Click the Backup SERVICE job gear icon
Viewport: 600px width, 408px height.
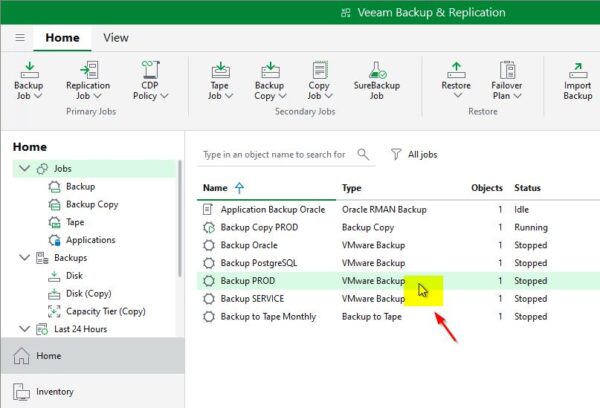[209, 299]
